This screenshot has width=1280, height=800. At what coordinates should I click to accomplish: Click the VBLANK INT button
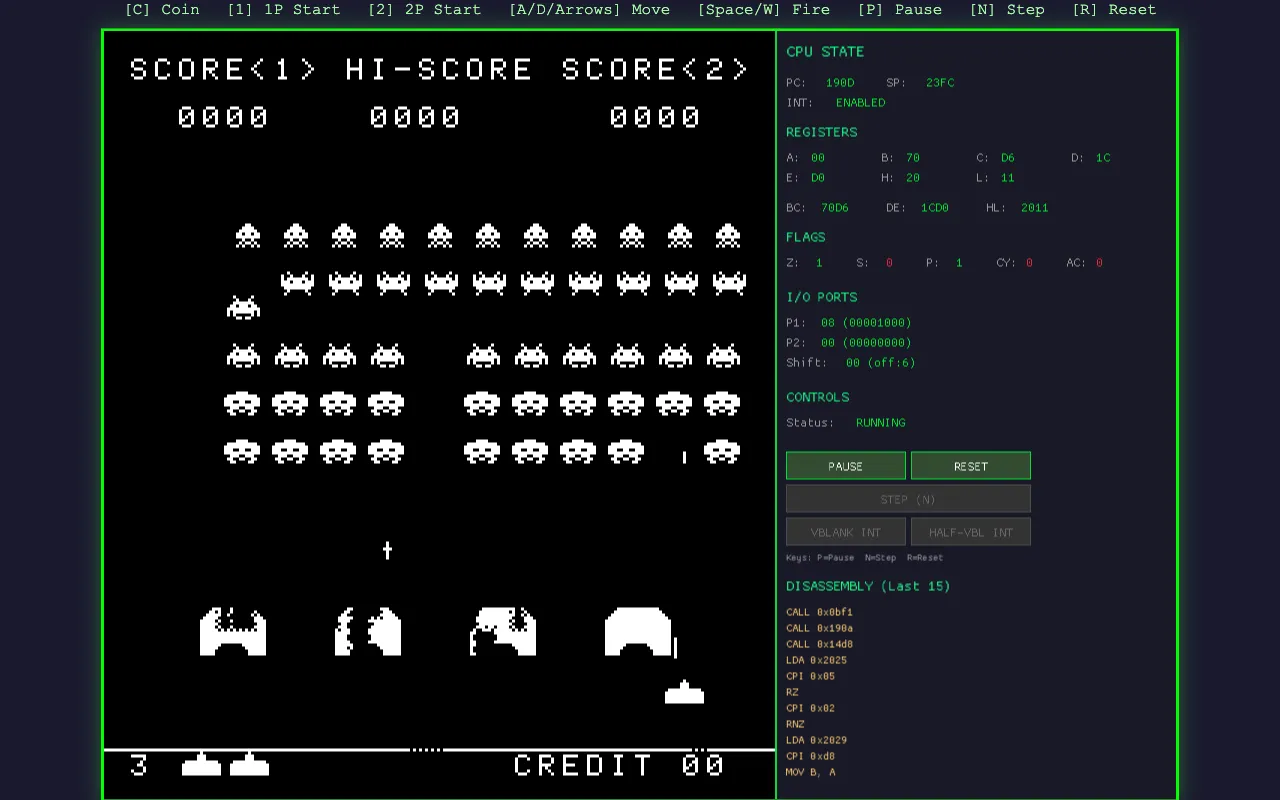point(846,532)
